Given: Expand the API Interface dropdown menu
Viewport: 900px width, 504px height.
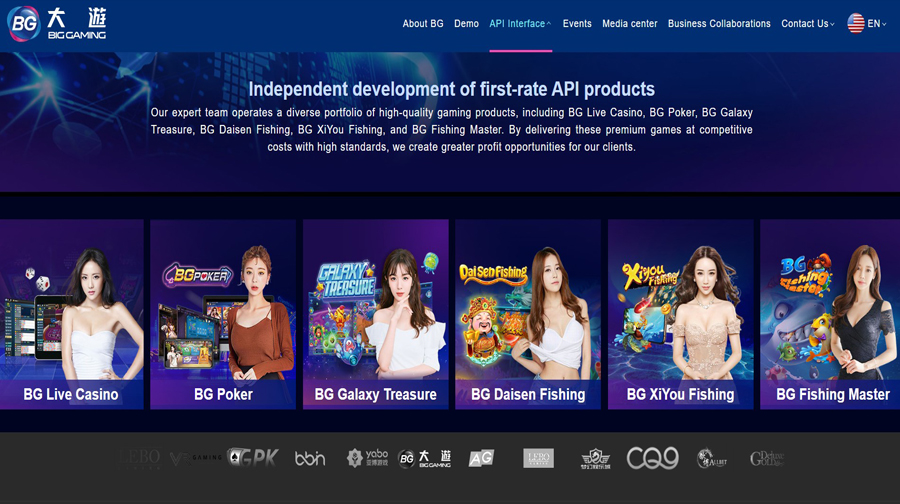Looking at the screenshot, I should pyautogui.click(x=520, y=24).
